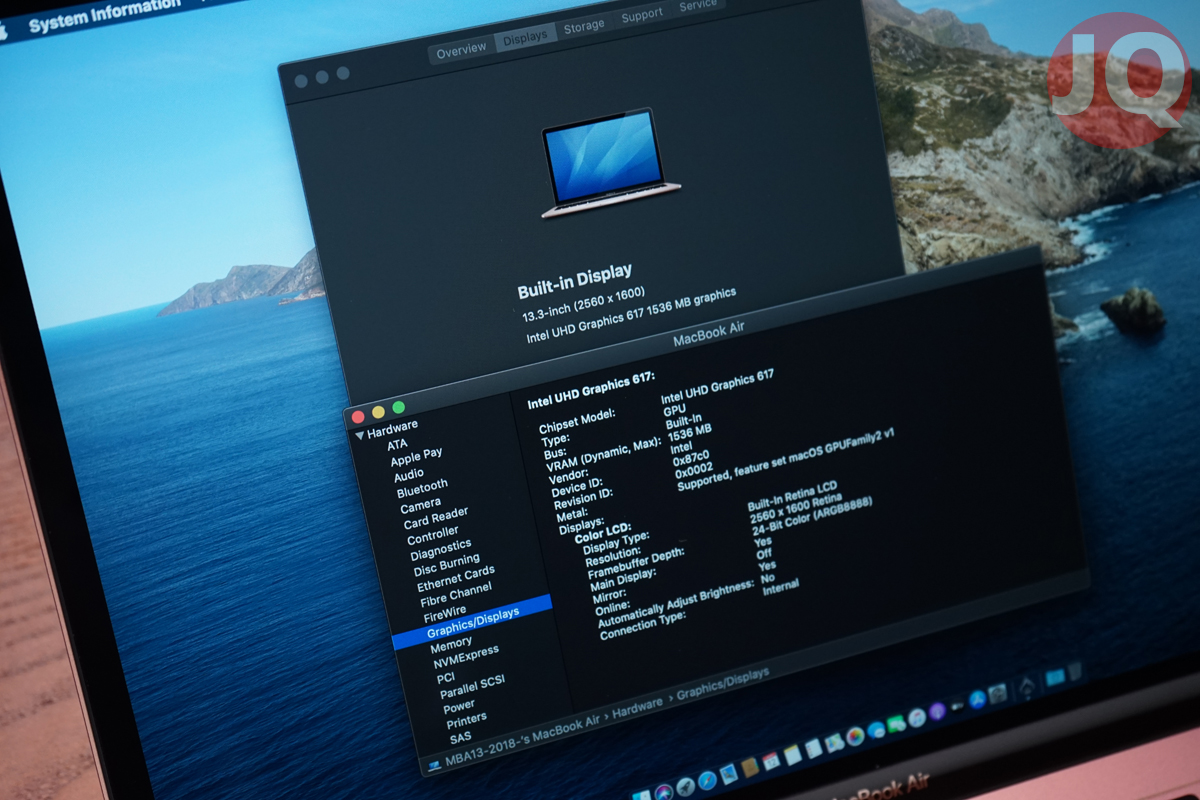Open Ethernet Cards in the Hardware list
Screen dimensions: 1200x800
tap(456, 577)
